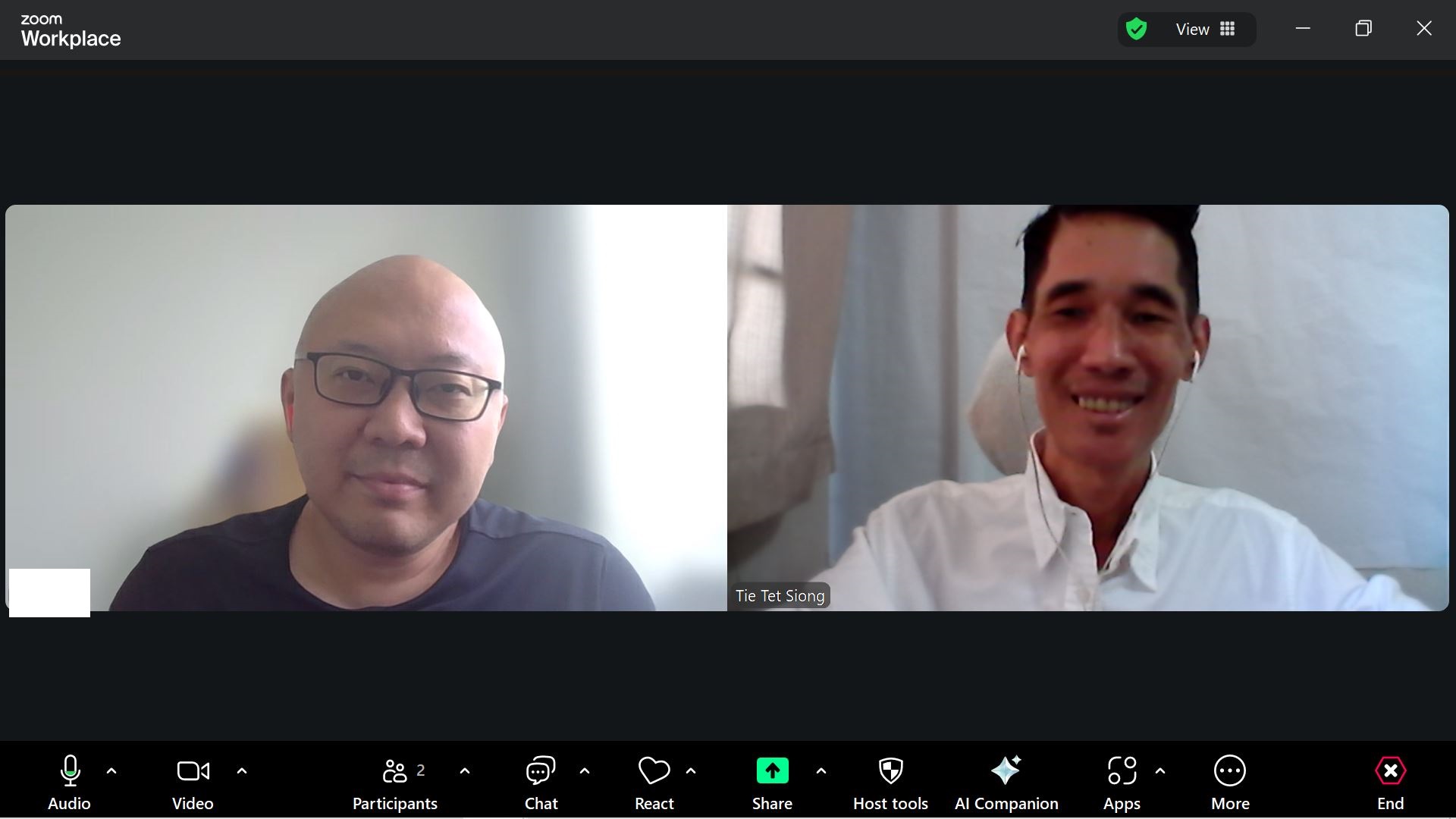Click the green encryption shield icon
1456x819 pixels.
pyautogui.click(x=1136, y=30)
